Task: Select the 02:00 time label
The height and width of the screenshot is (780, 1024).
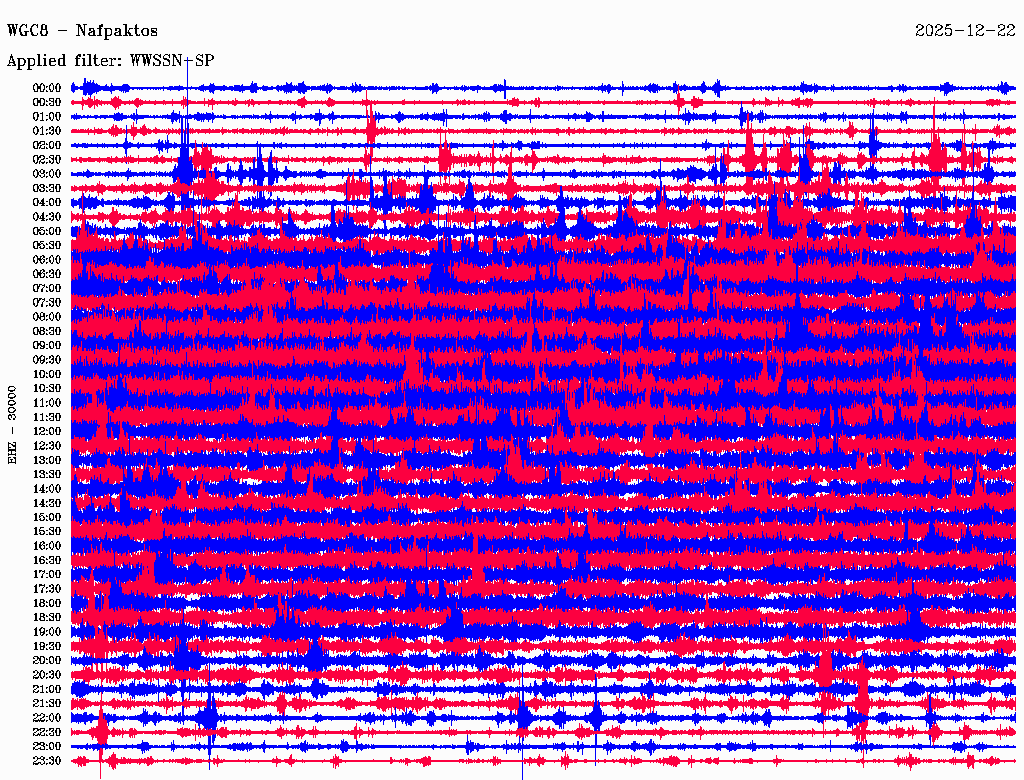Action: pyautogui.click(x=47, y=145)
